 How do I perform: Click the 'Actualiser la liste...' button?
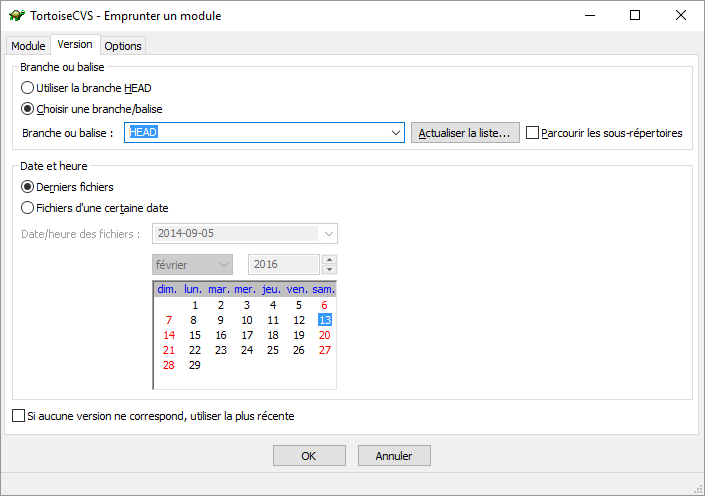pyautogui.click(x=465, y=133)
